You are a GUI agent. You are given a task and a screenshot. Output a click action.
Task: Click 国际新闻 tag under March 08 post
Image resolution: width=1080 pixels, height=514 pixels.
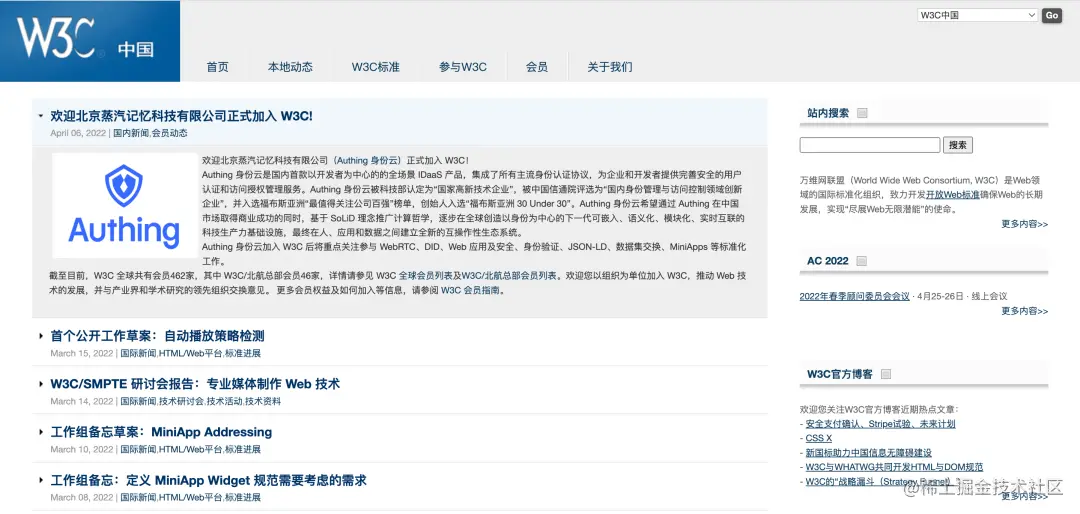tap(138, 497)
